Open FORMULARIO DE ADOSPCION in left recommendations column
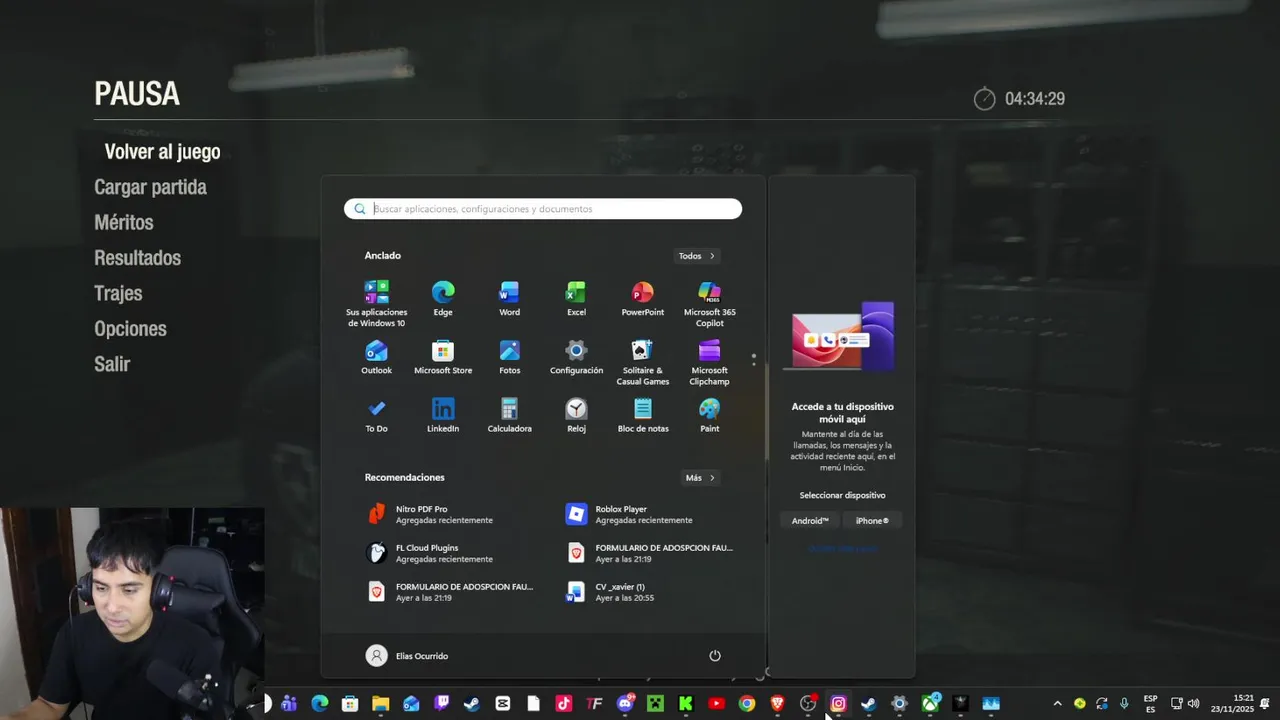This screenshot has width=1280, height=720. point(452,592)
